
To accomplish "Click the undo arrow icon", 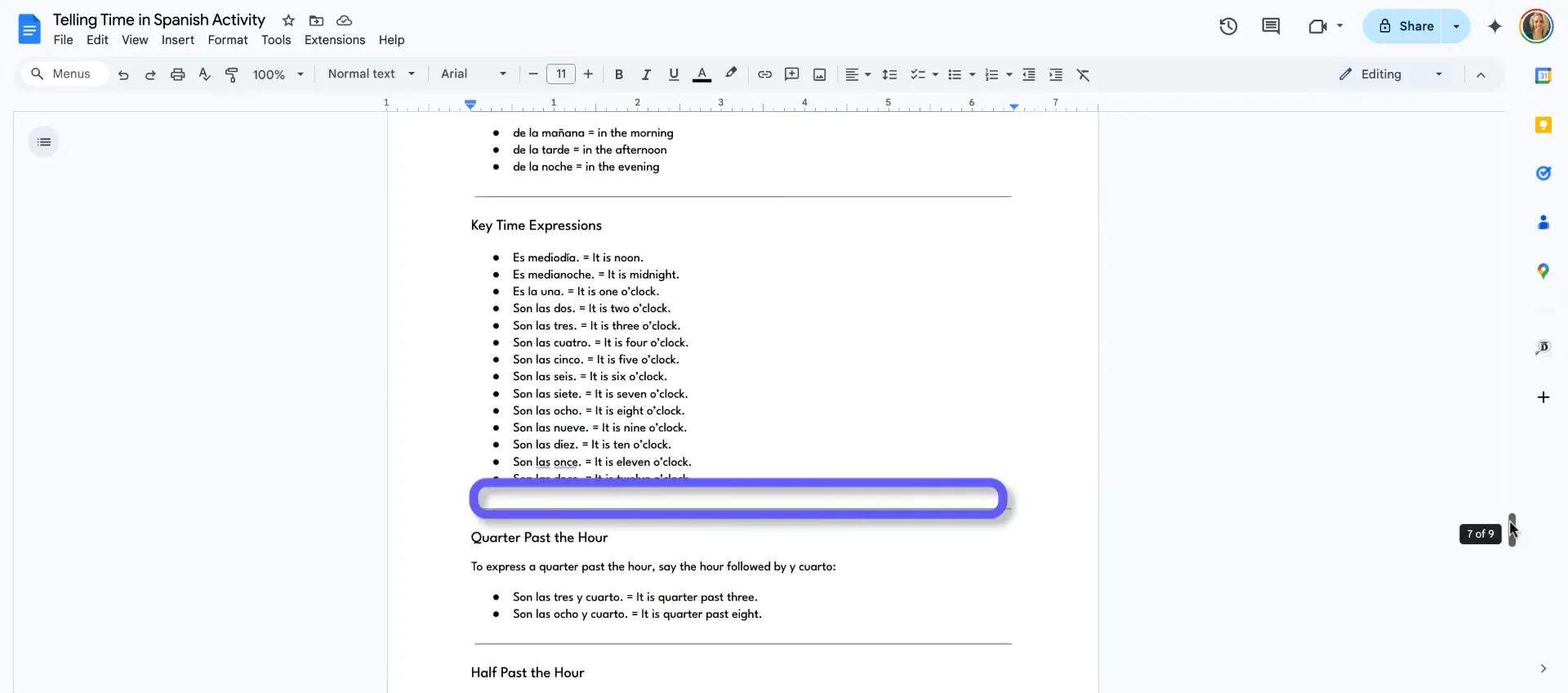I will pyautogui.click(x=123, y=74).
